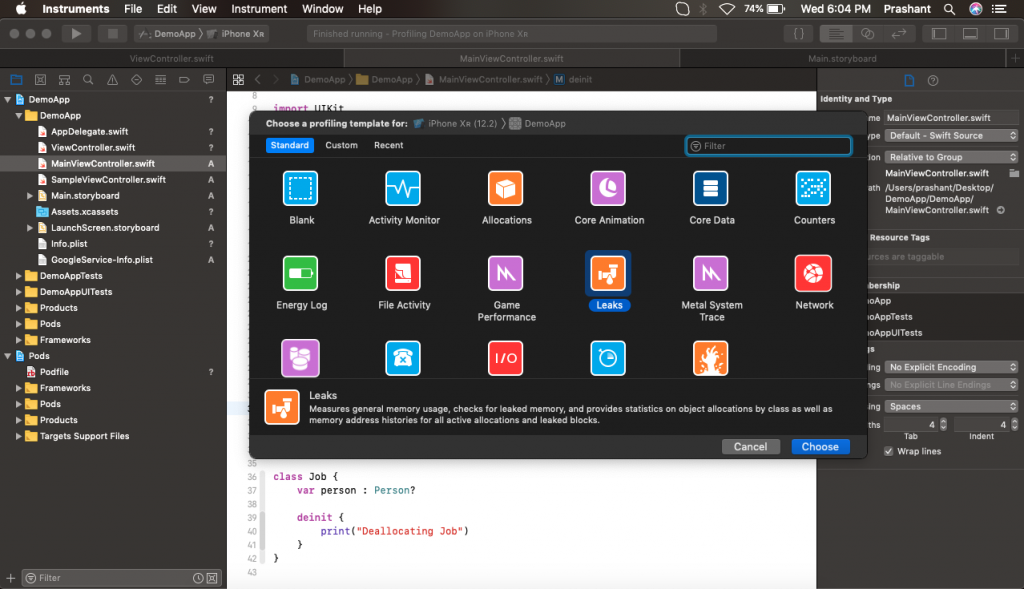Screen dimensions: 1024x589
Task: Open the Breakpoint navigator icon
Action: (x=184, y=80)
